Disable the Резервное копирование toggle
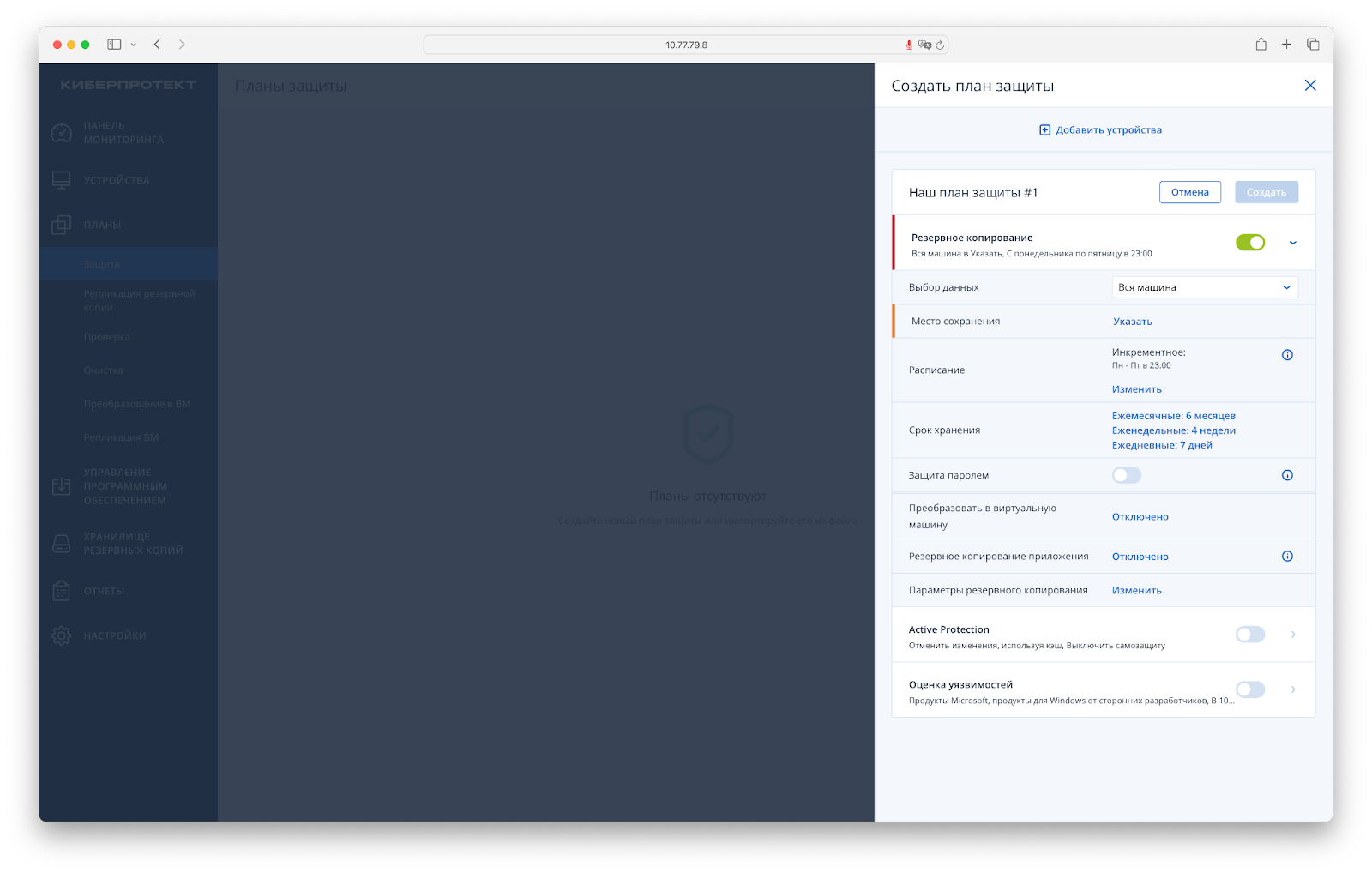The width and height of the screenshot is (1372, 873). (x=1249, y=243)
